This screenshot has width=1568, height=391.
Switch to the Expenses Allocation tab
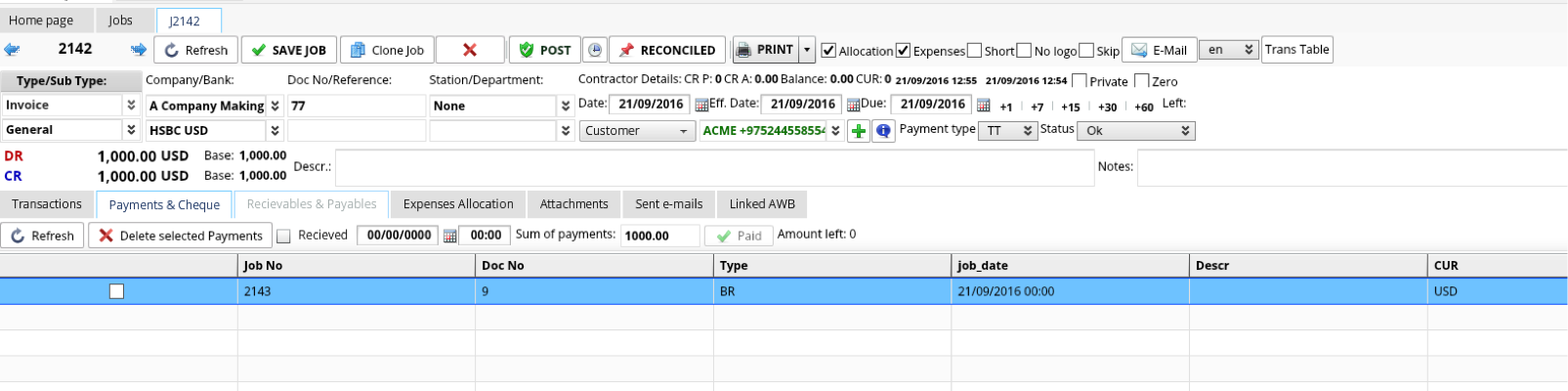(458, 204)
